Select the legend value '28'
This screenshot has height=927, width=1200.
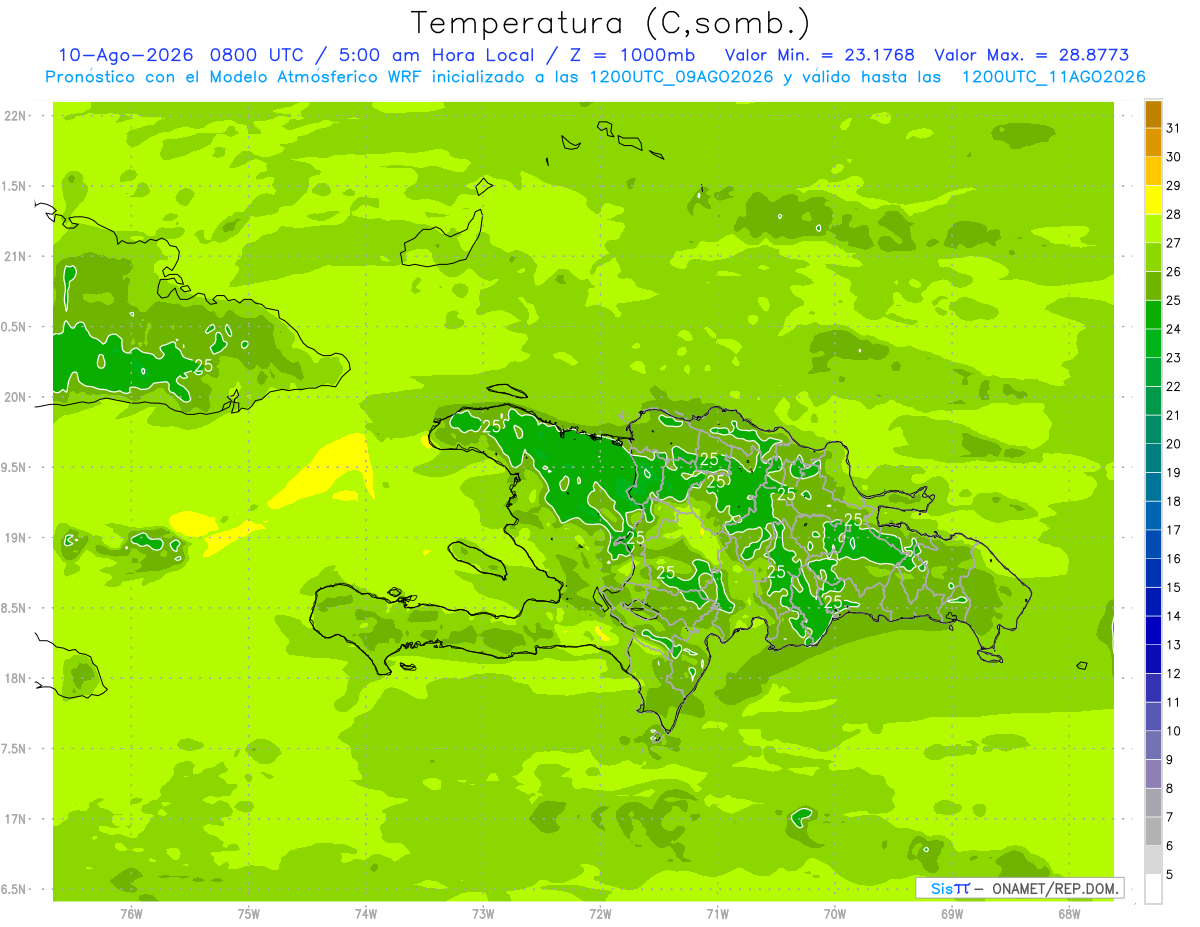1174,214
